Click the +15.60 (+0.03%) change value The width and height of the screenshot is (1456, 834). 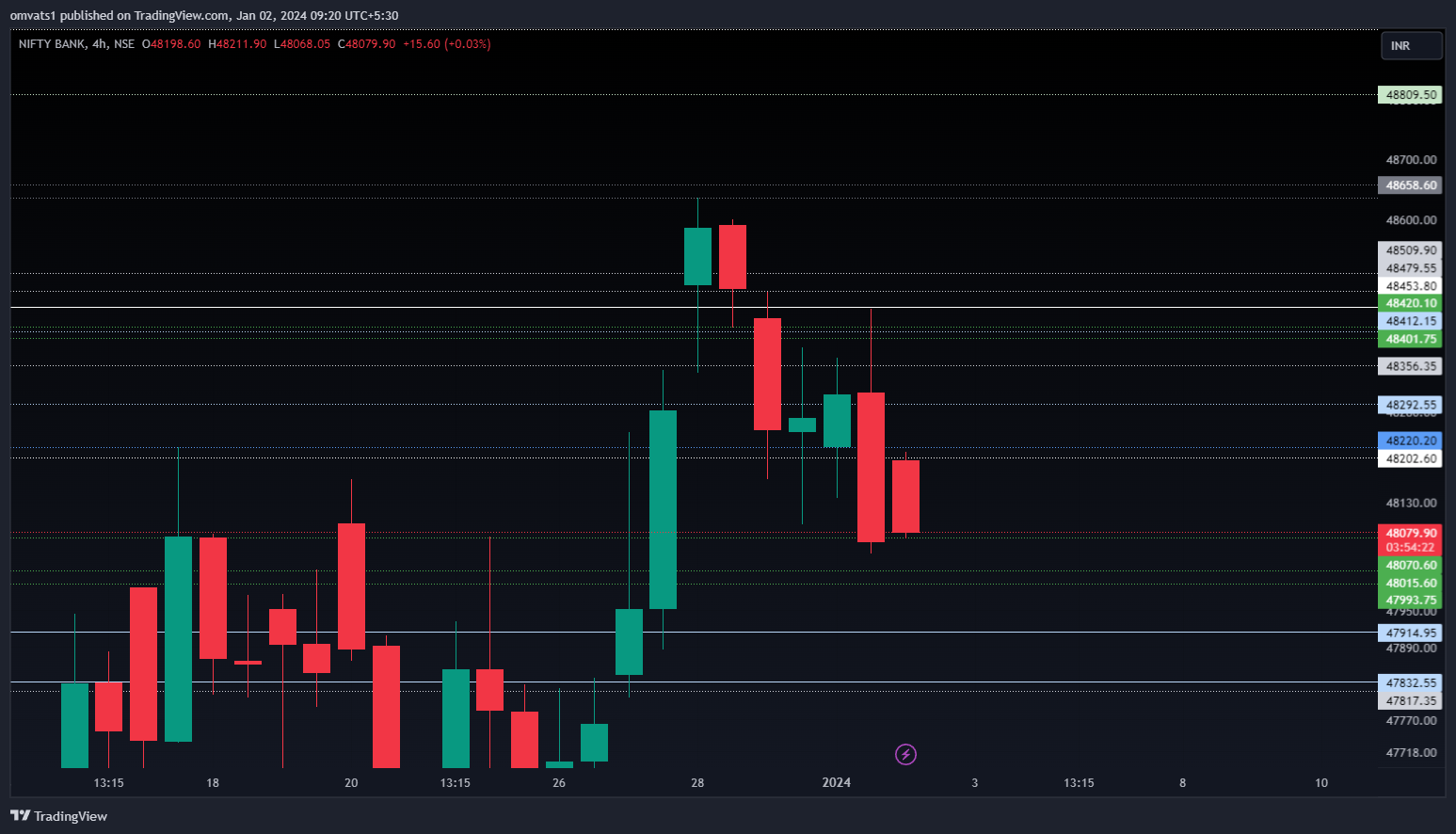coord(447,44)
